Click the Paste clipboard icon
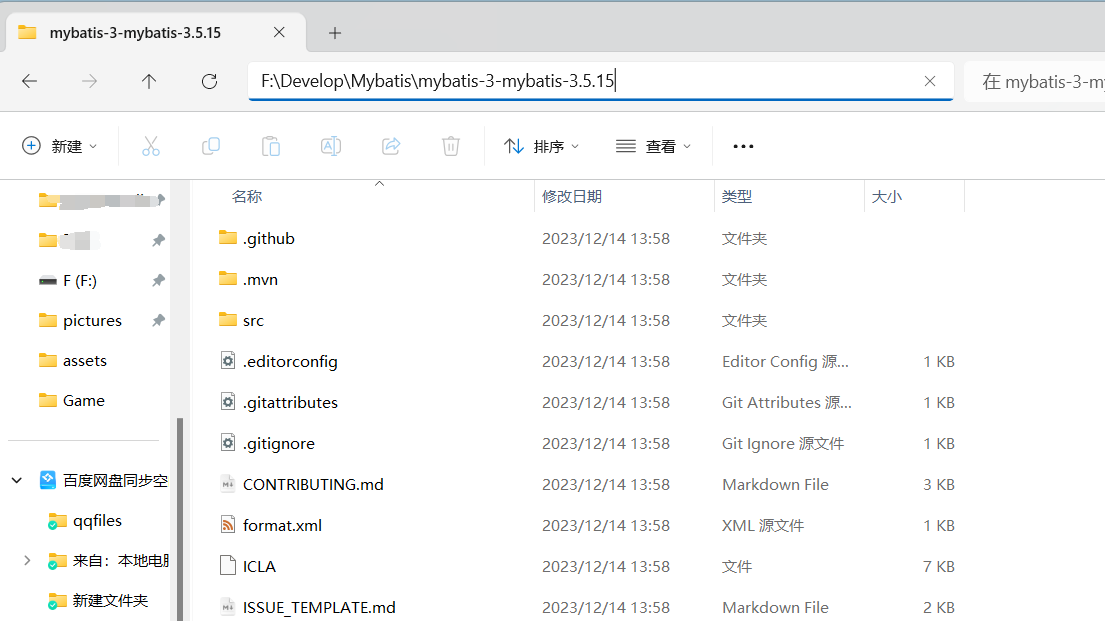 [x=271, y=147]
